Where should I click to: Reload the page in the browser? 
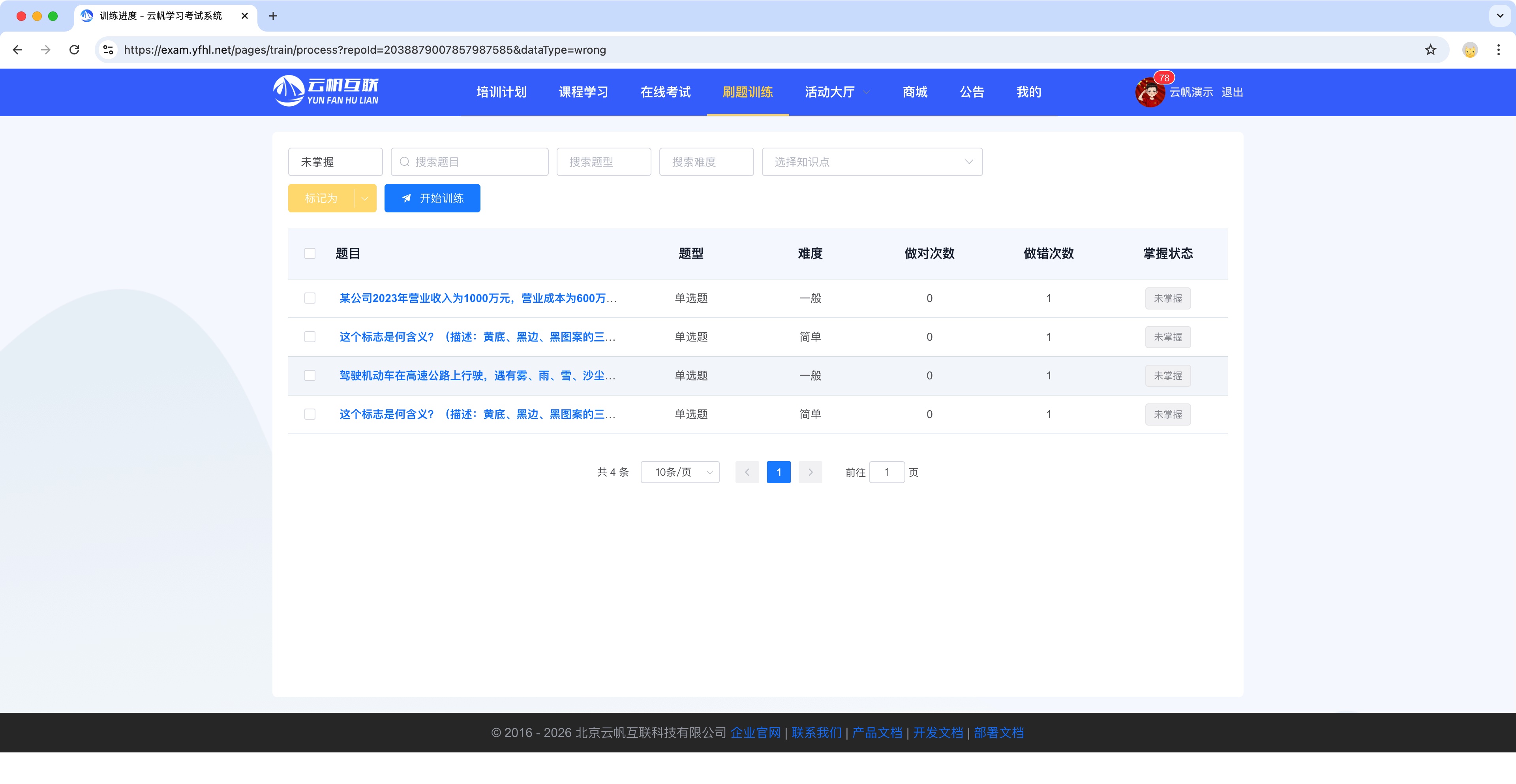point(74,50)
